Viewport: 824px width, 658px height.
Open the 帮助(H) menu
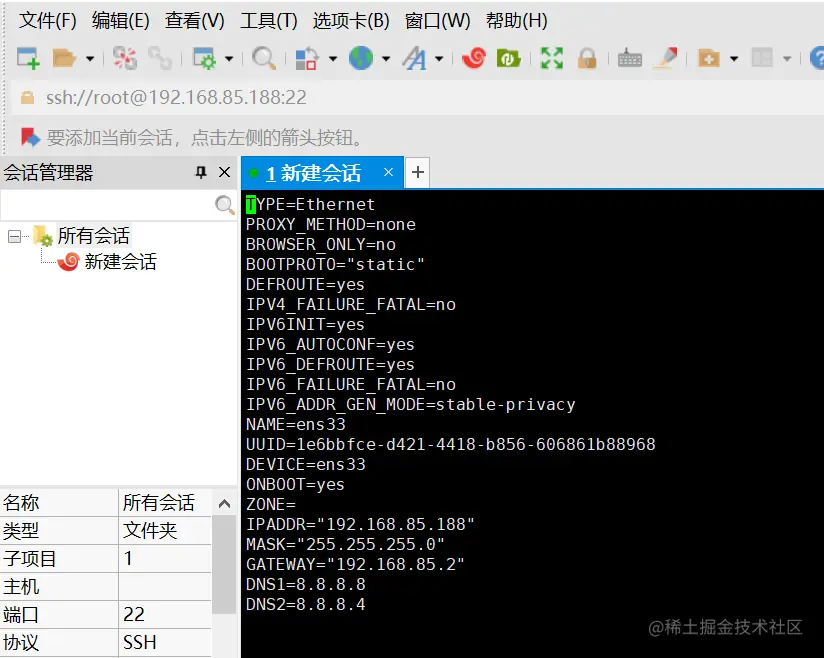[x=517, y=20]
